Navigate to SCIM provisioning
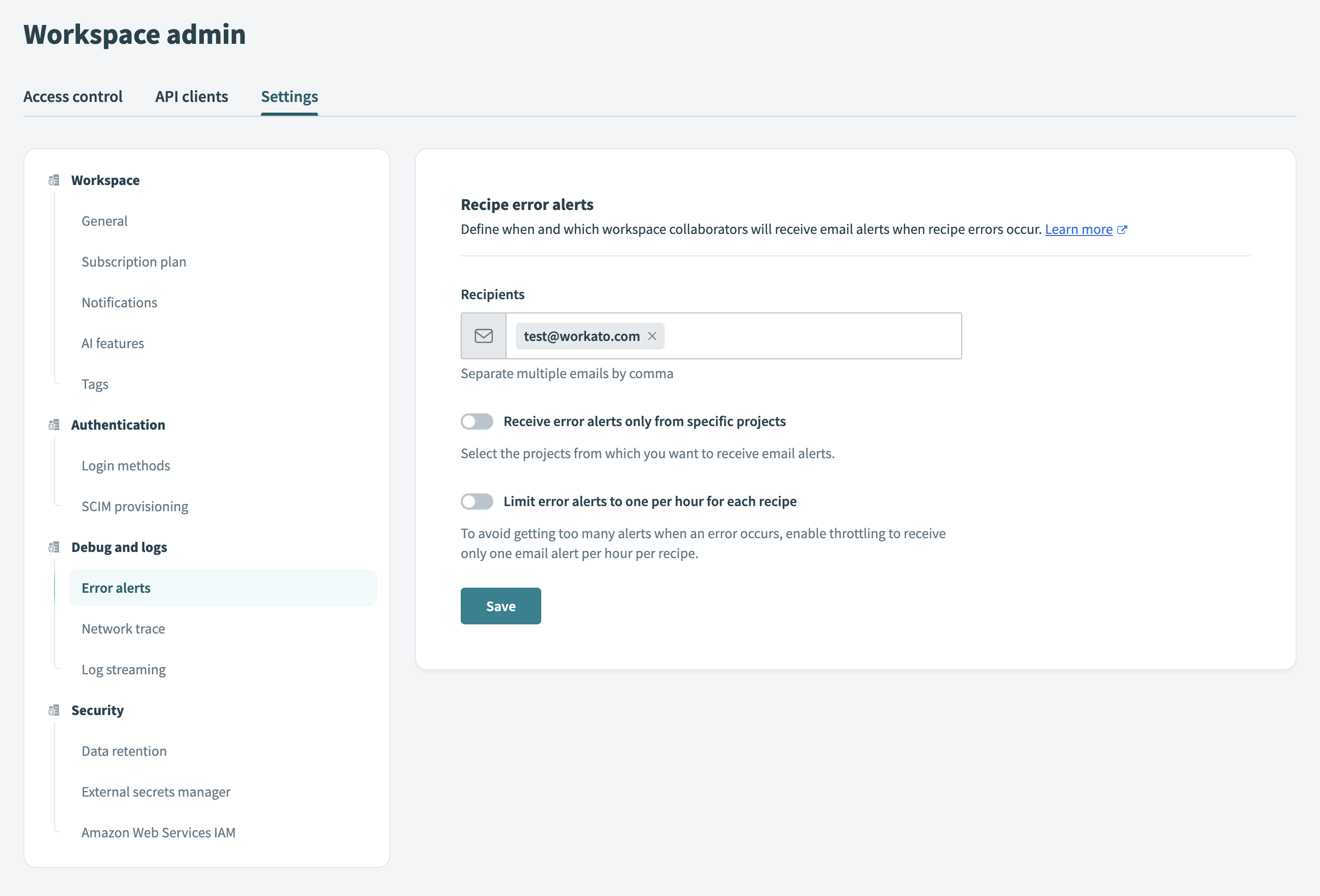The width and height of the screenshot is (1320, 896). coord(135,507)
